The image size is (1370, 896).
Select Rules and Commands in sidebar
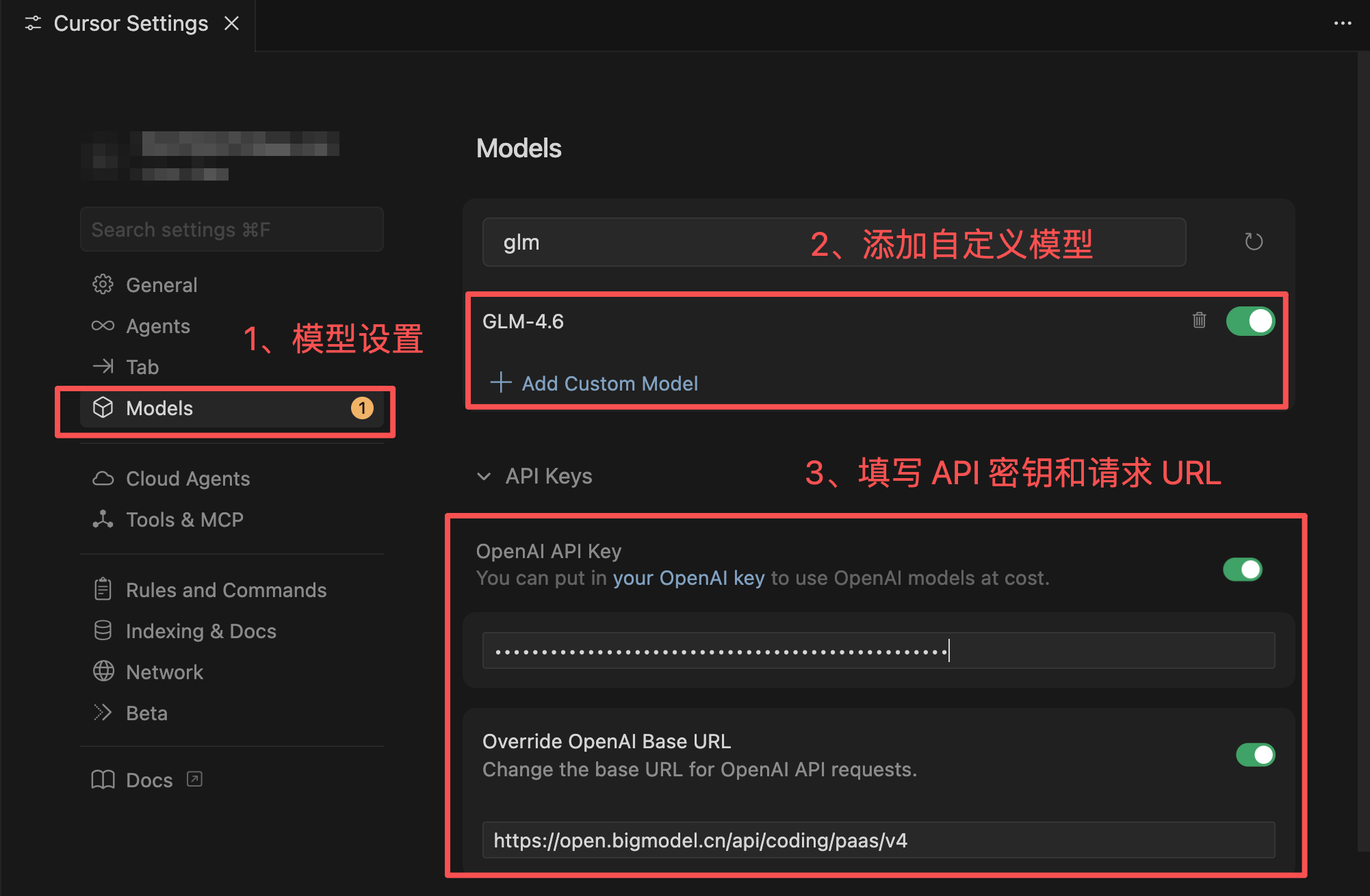click(x=226, y=590)
